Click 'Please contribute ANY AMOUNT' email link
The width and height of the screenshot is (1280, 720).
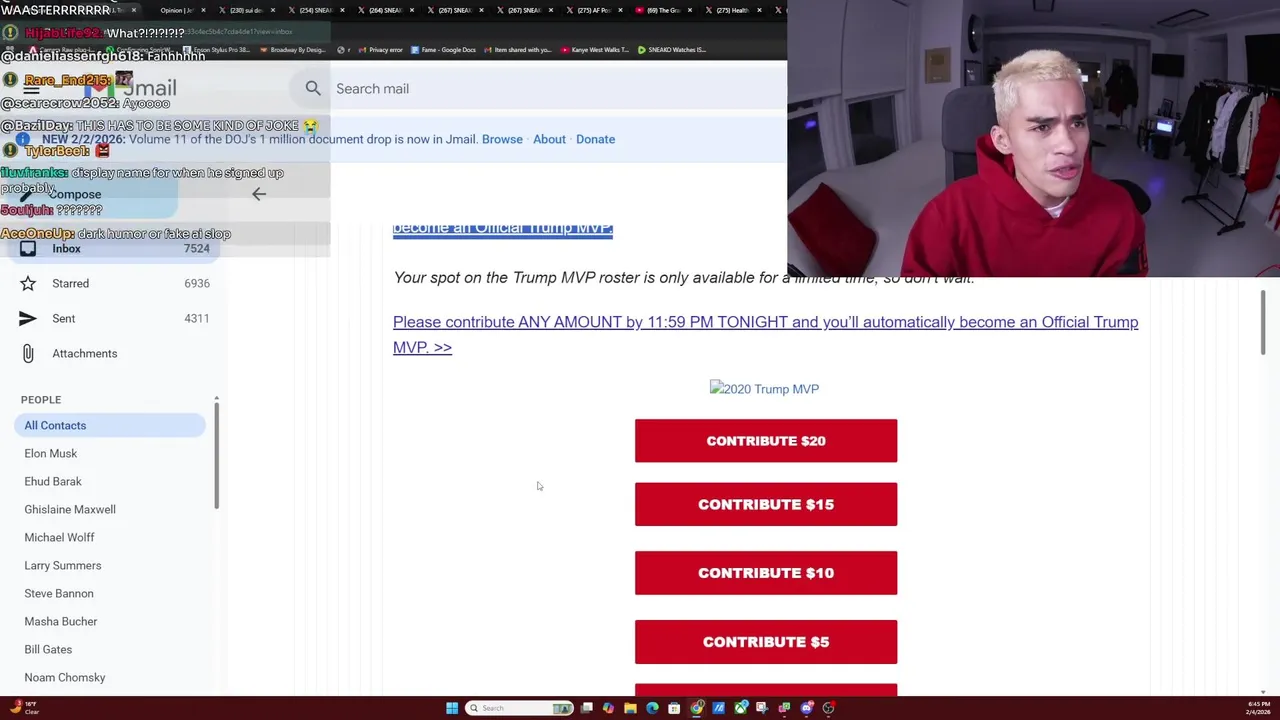tap(765, 334)
